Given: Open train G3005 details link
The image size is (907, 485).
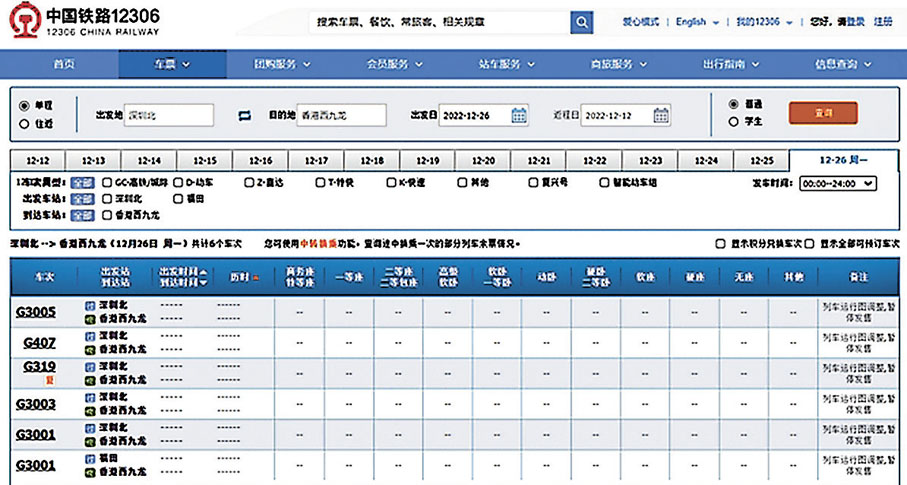Looking at the screenshot, I should tap(36, 312).
